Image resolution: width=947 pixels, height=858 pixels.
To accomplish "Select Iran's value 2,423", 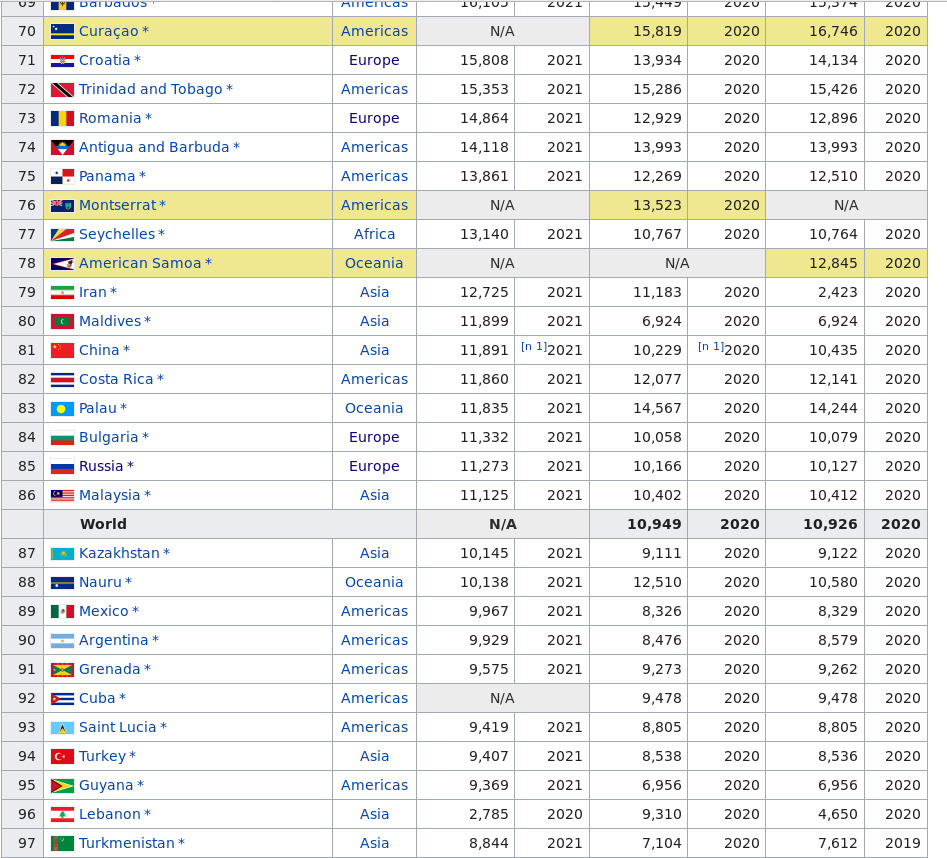I will 838,292.
